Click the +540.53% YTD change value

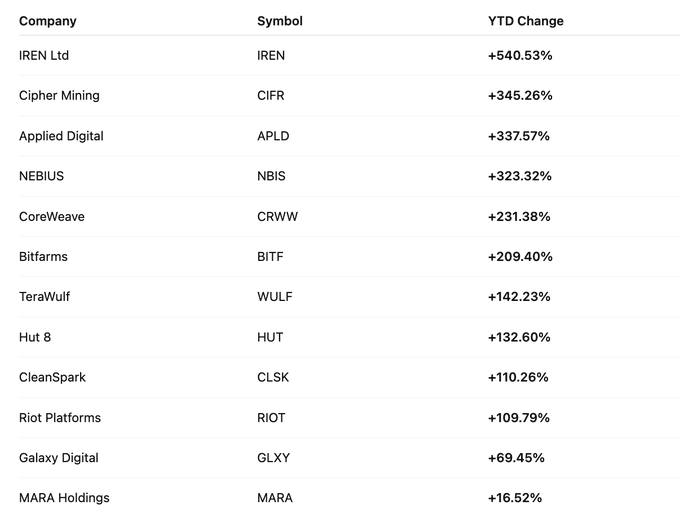(x=520, y=56)
